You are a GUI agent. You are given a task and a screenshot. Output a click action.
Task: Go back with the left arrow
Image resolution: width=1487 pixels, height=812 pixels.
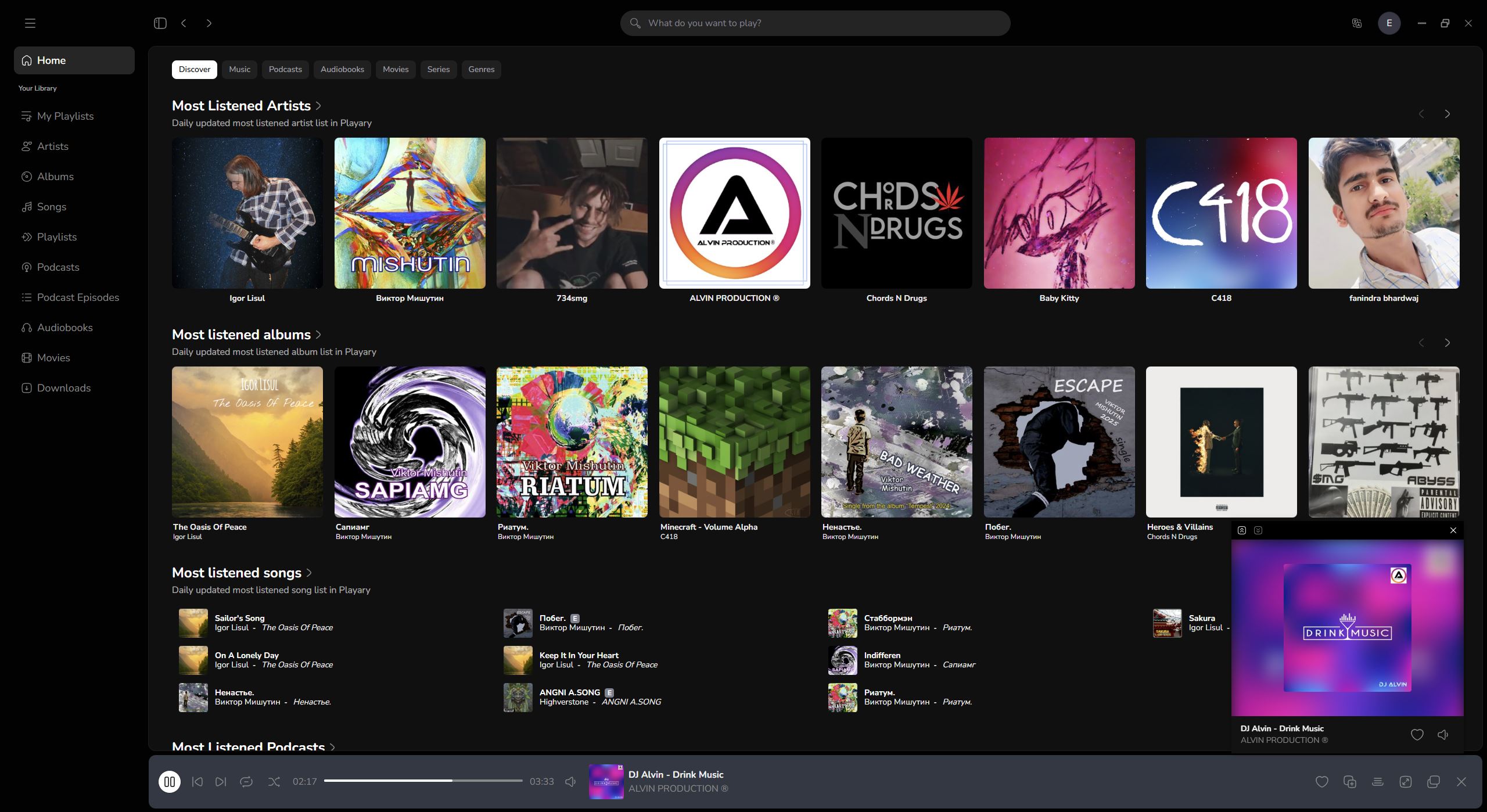pos(184,23)
